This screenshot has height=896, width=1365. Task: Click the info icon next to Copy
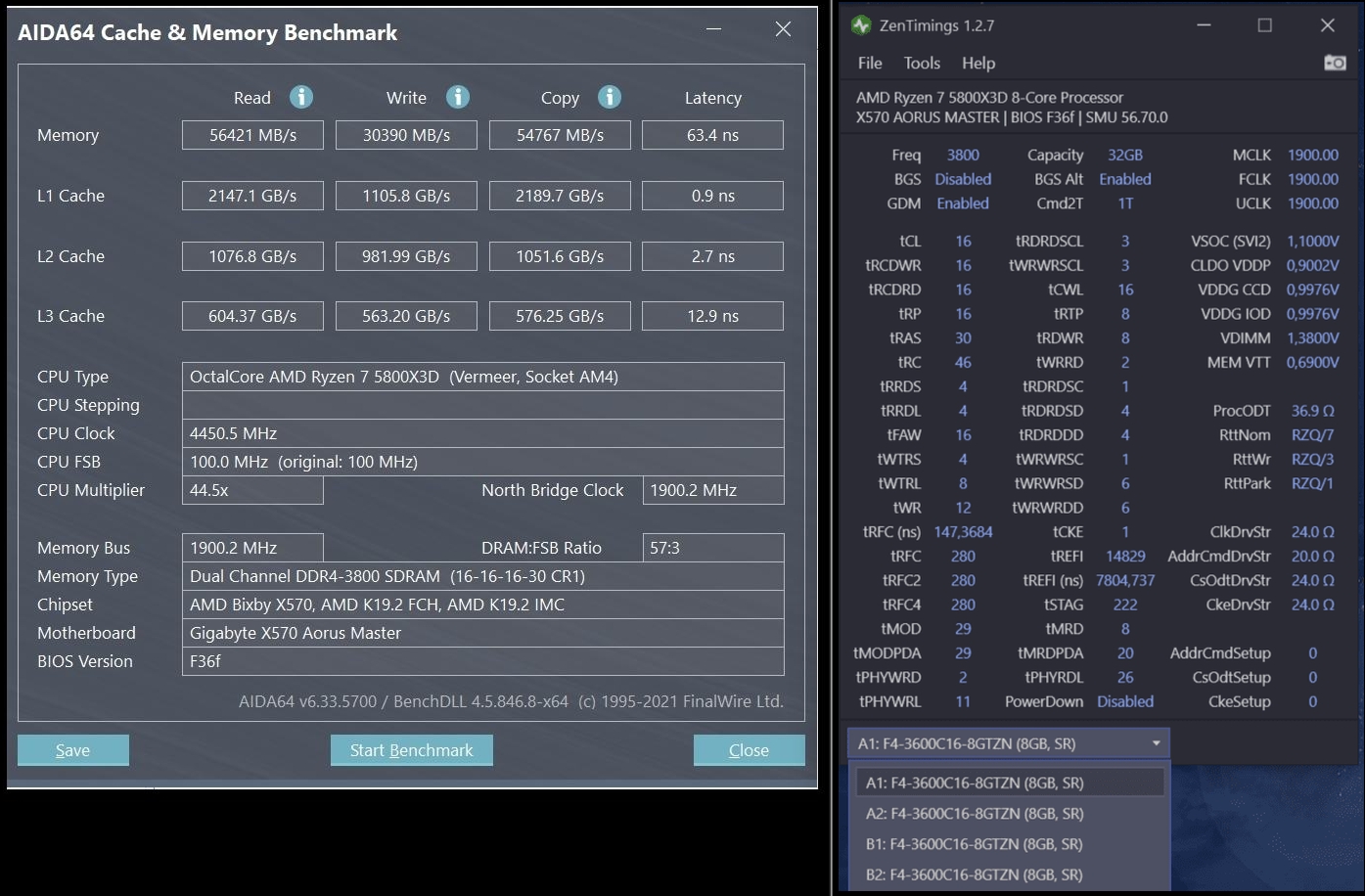coord(610,97)
